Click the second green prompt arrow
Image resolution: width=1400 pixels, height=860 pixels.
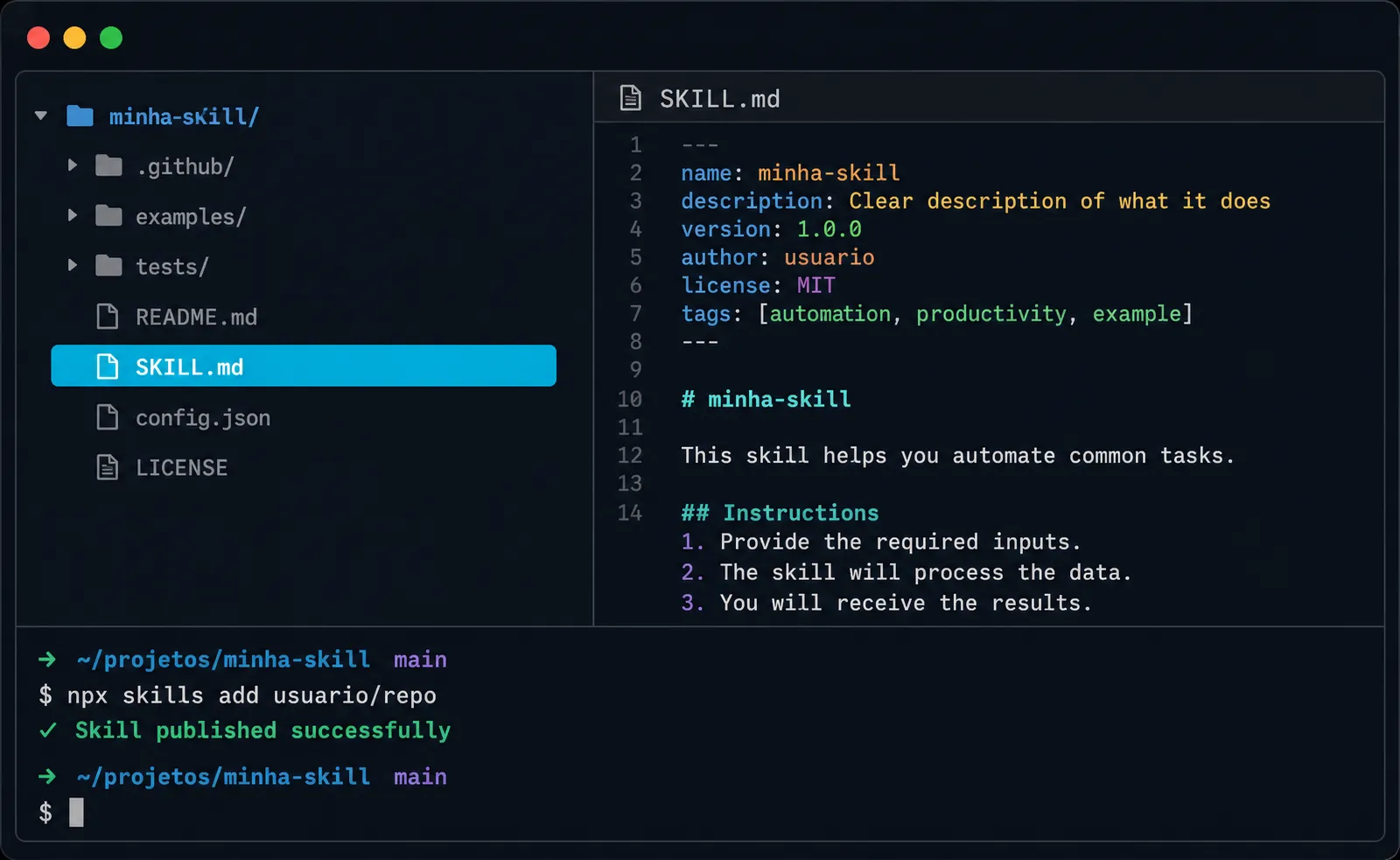point(47,776)
